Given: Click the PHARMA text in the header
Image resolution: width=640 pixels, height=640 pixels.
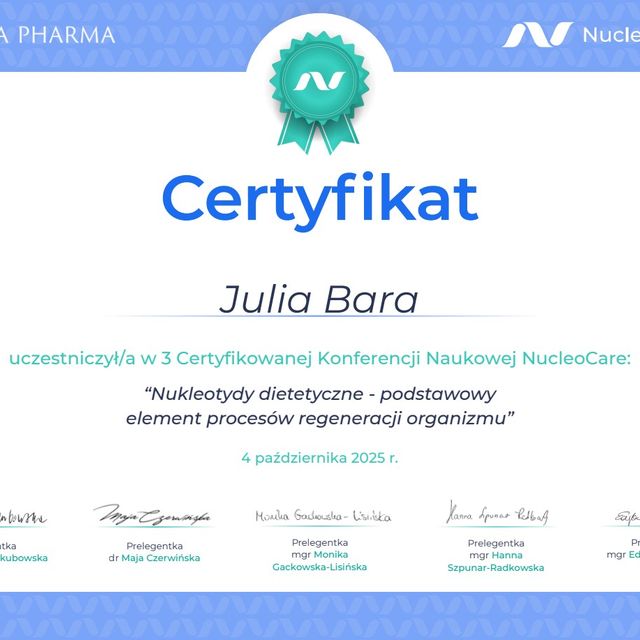Looking at the screenshot, I should point(67,35).
